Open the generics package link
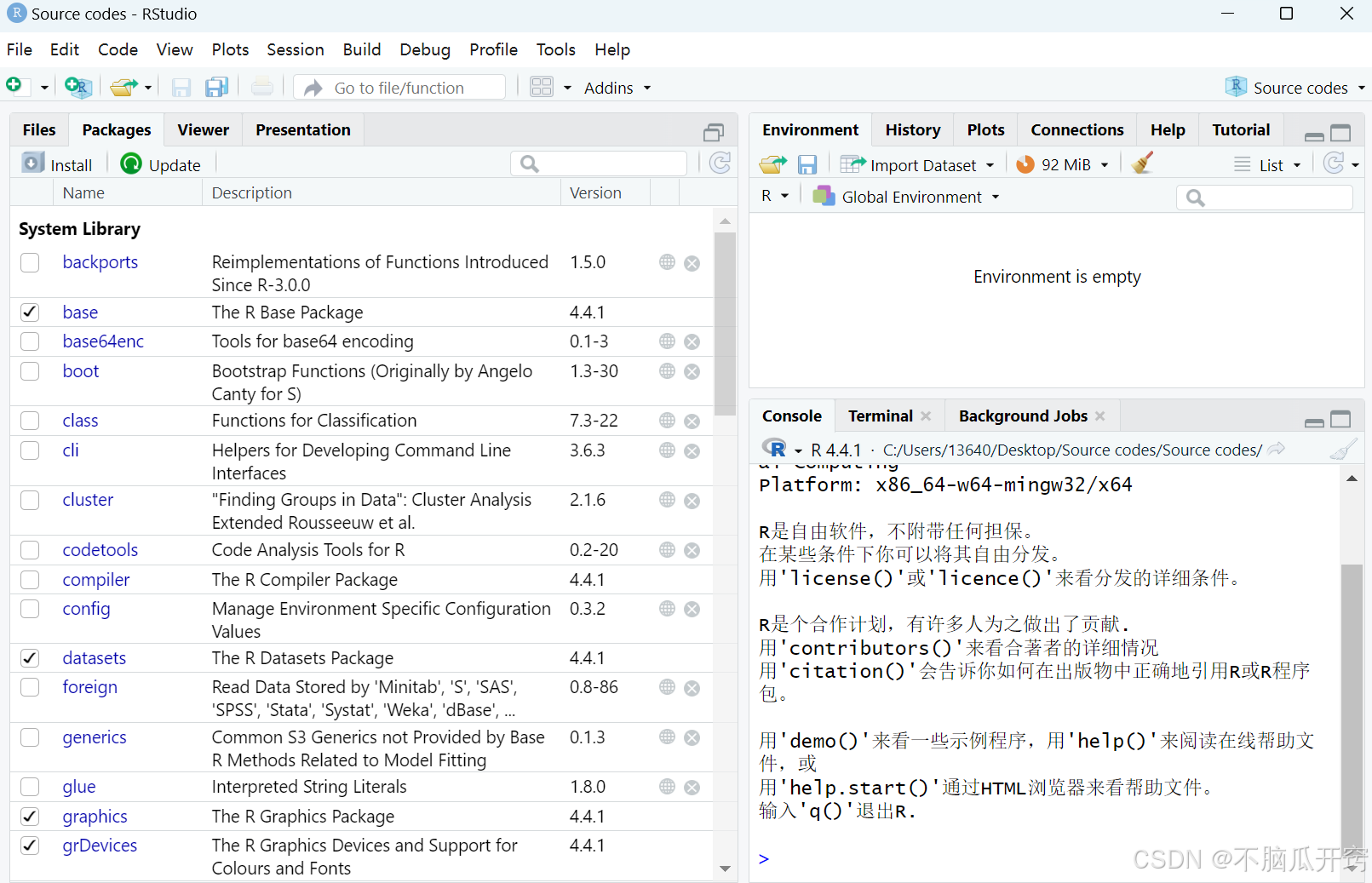Screen dimensions: 1372x883 click(95, 737)
